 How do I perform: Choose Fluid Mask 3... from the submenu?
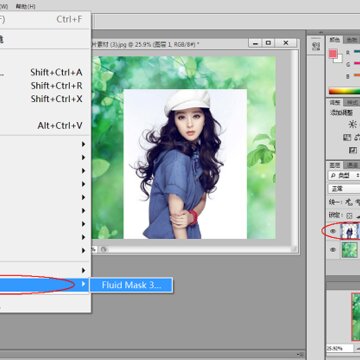131,285
